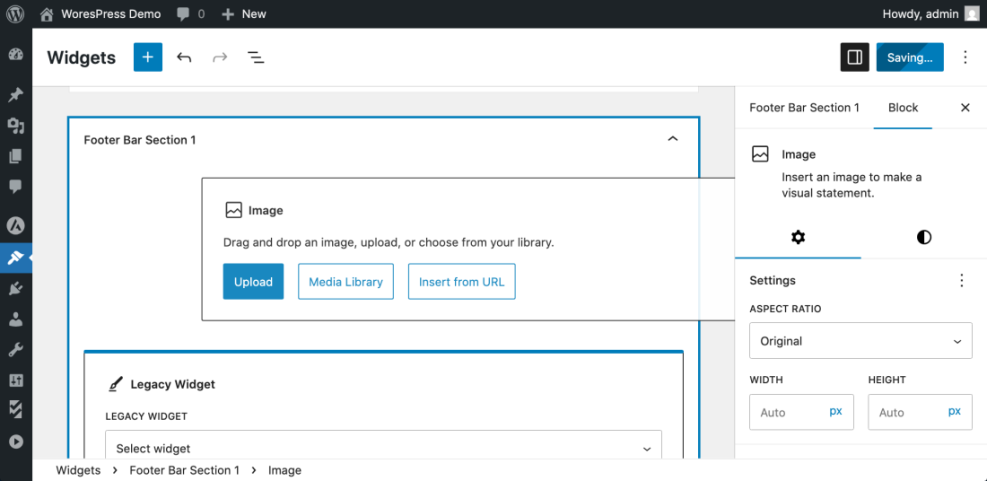Click the Image icon in the sidebar
The height and width of the screenshot is (481, 987).
[x=760, y=154]
